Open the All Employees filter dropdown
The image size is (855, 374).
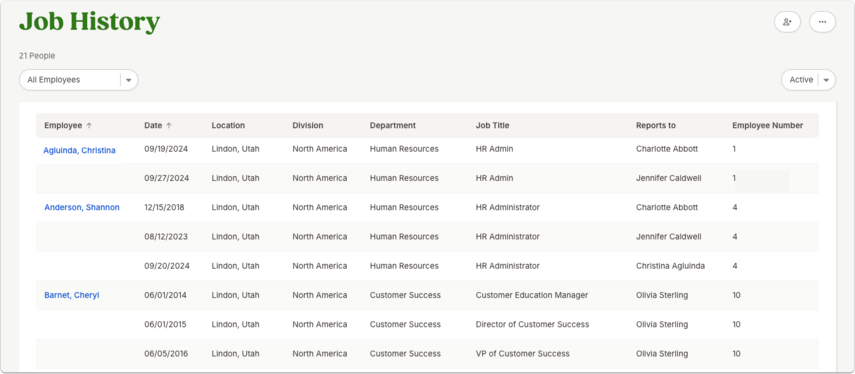pos(79,80)
